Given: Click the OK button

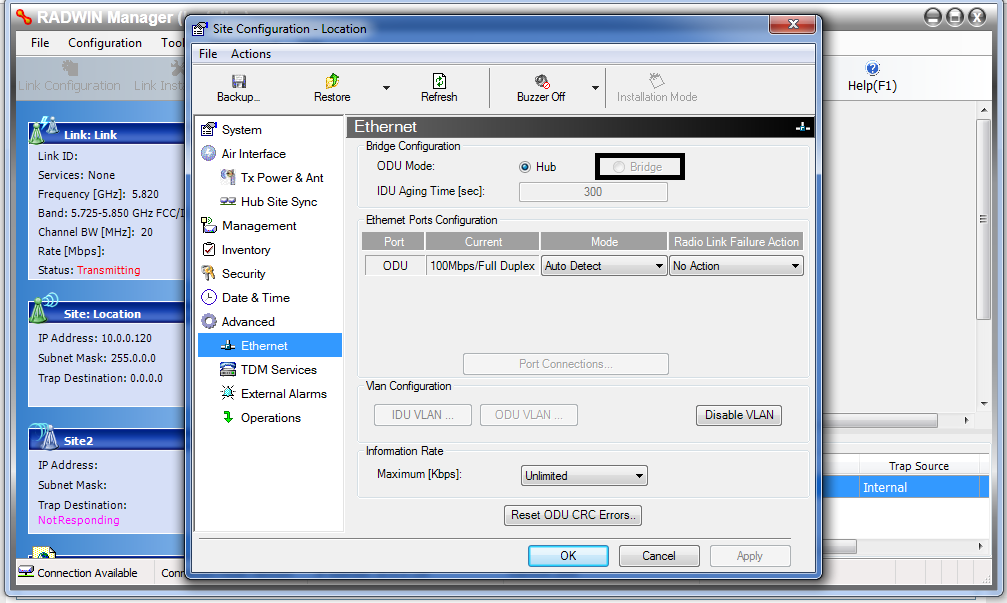Looking at the screenshot, I should click(568, 555).
